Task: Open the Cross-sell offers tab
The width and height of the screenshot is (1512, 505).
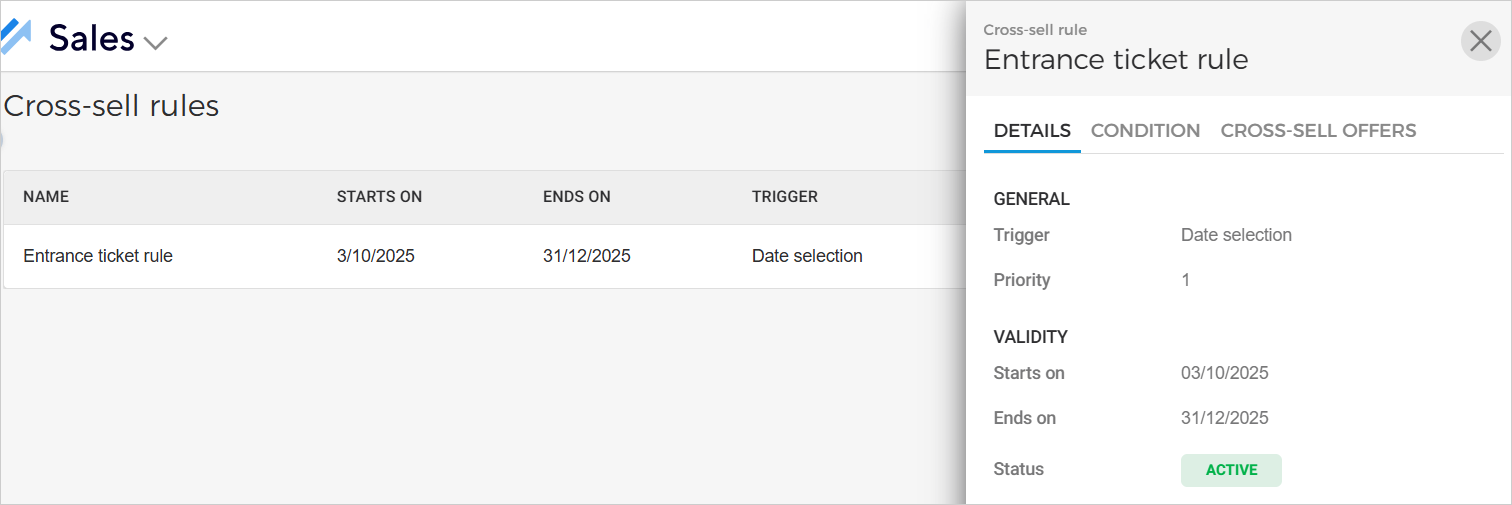Action: [1318, 131]
